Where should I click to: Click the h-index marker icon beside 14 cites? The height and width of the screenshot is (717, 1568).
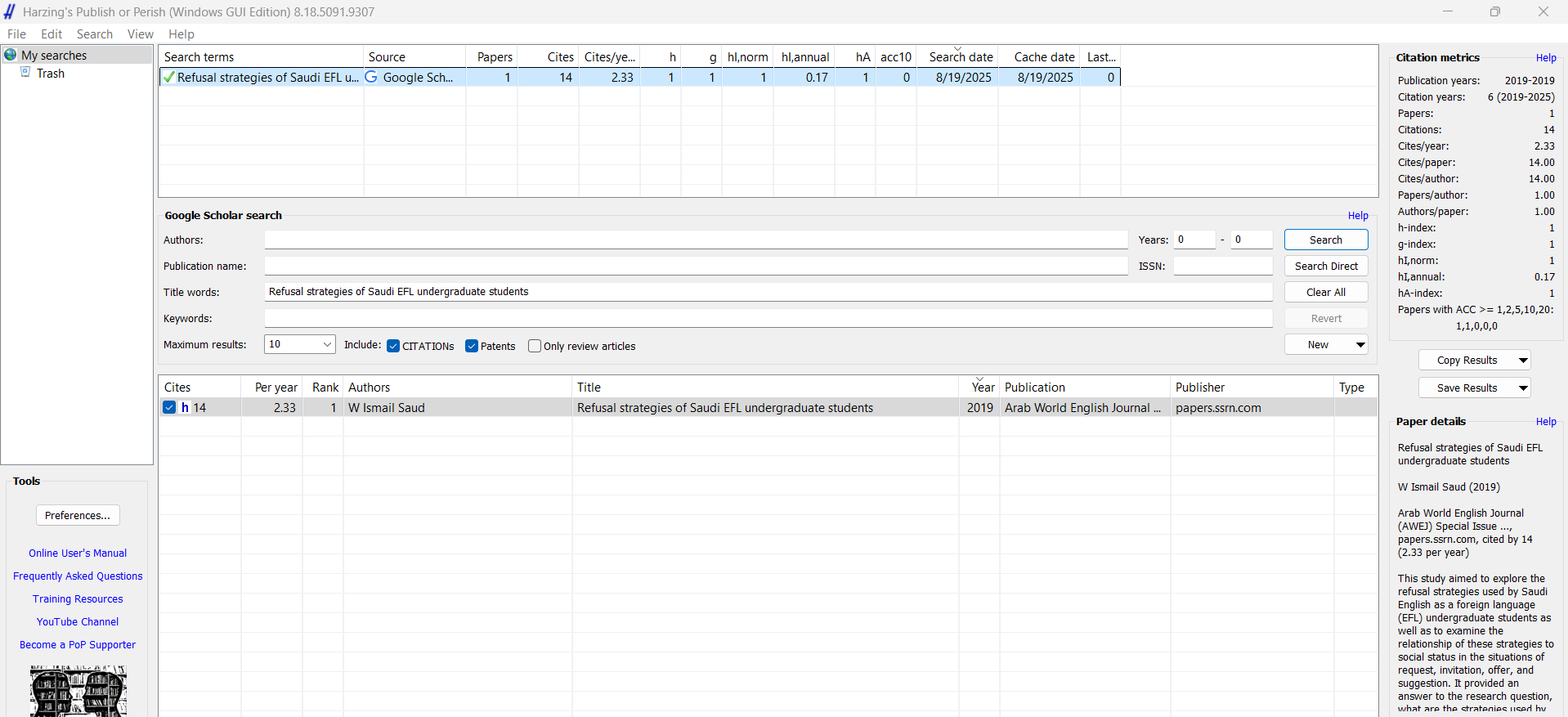[x=185, y=407]
